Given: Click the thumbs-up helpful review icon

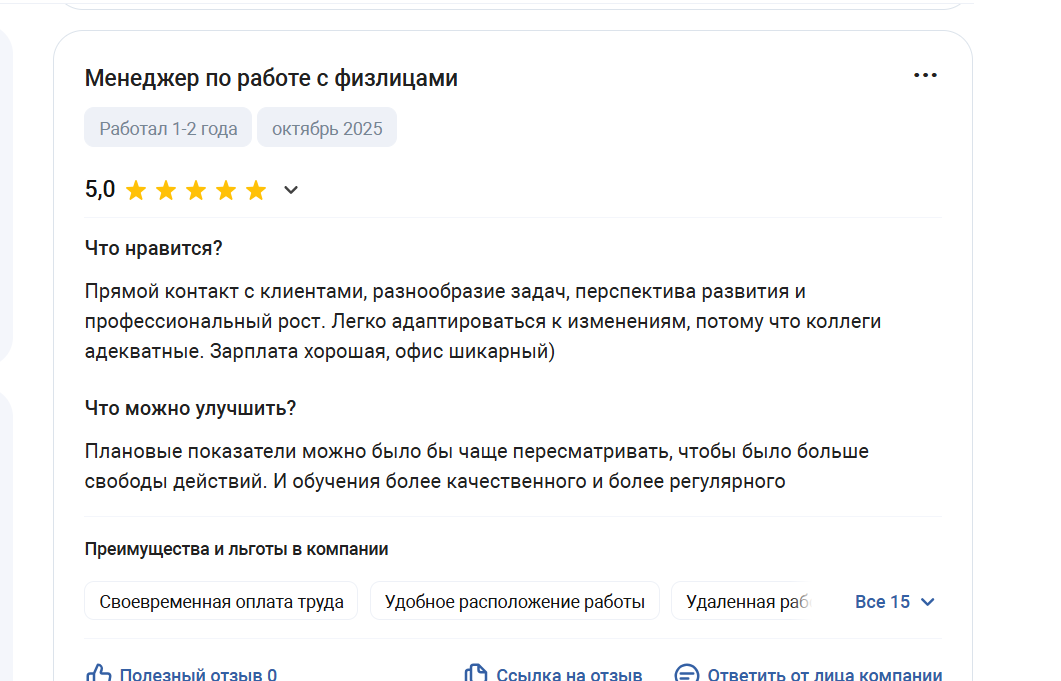Looking at the screenshot, I should pos(99,673).
